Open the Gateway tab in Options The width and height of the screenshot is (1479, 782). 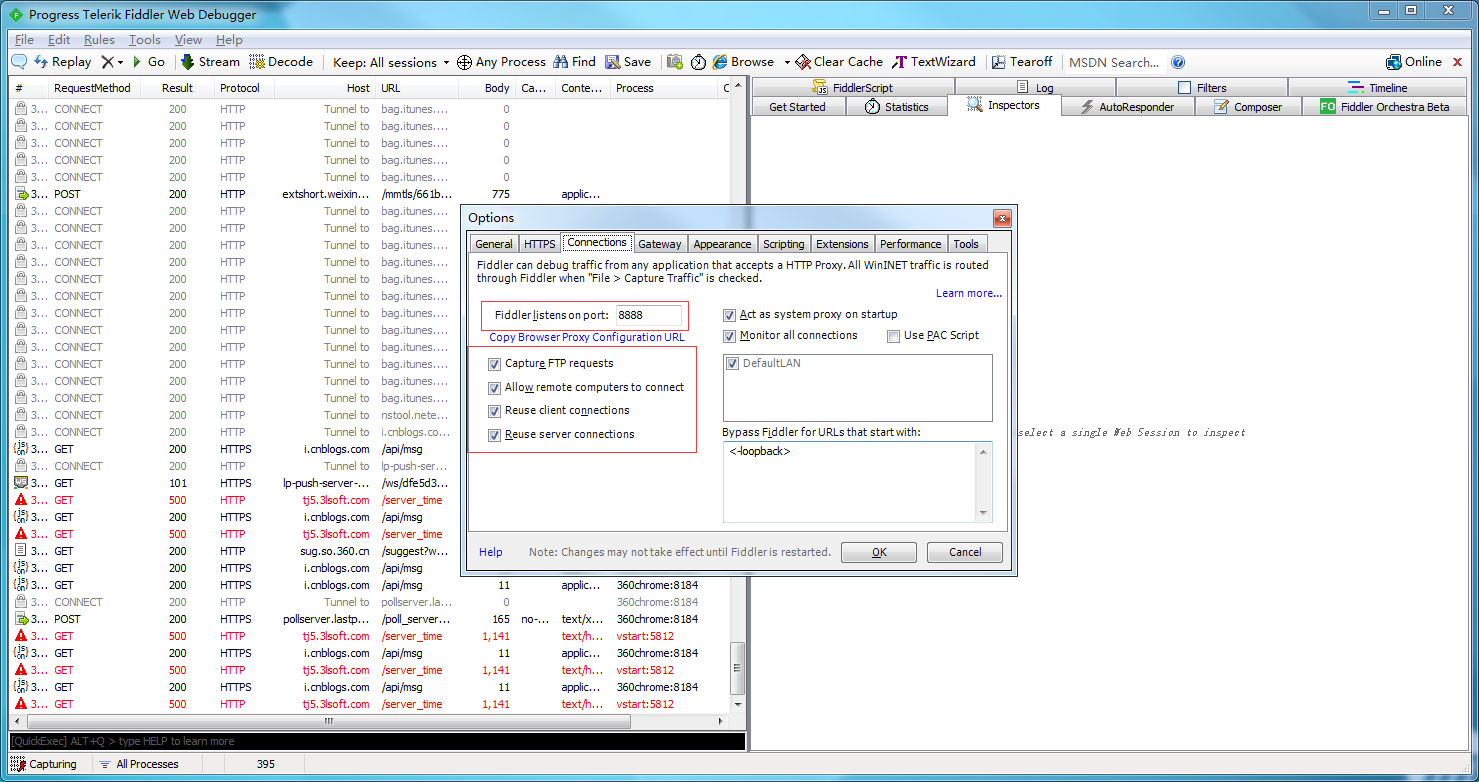[660, 244]
